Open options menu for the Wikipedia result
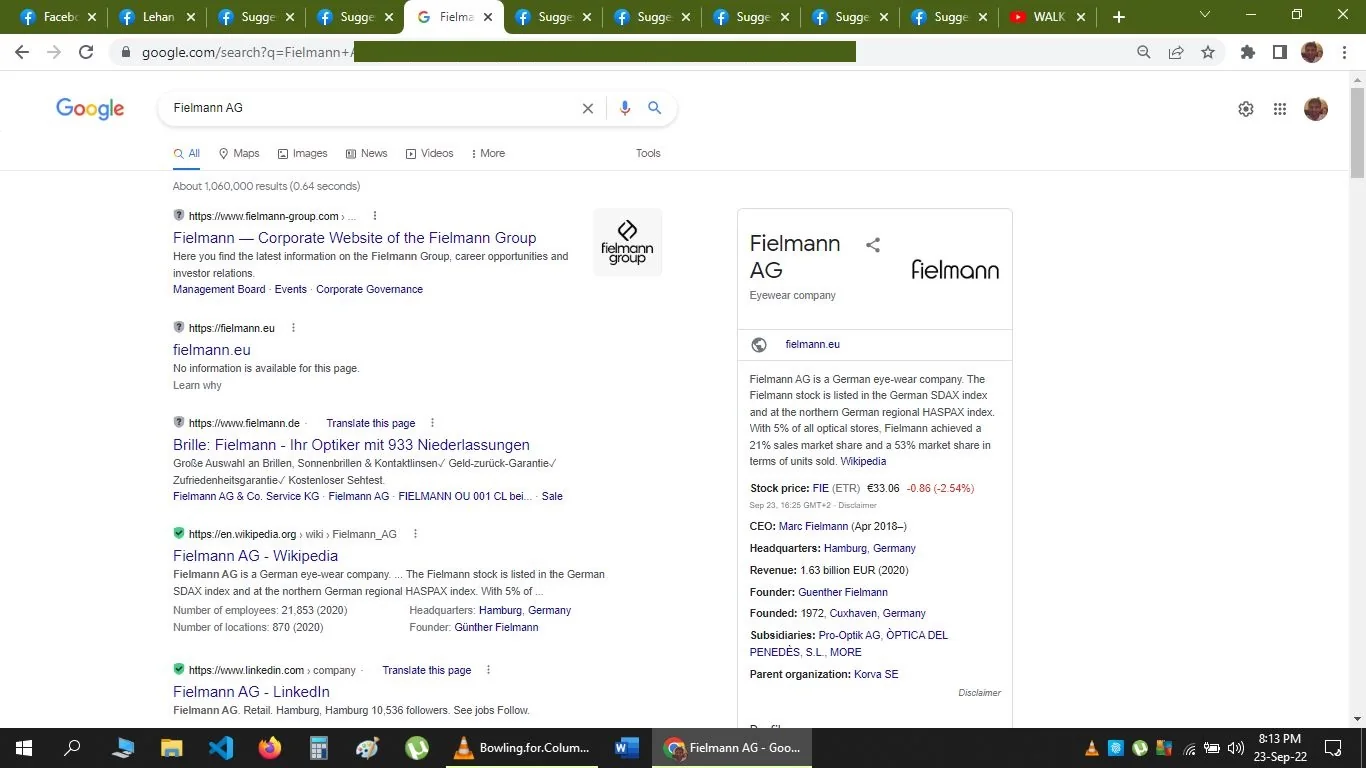The height and width of the screenshot is (768, 1366). [x=415, y=534]
